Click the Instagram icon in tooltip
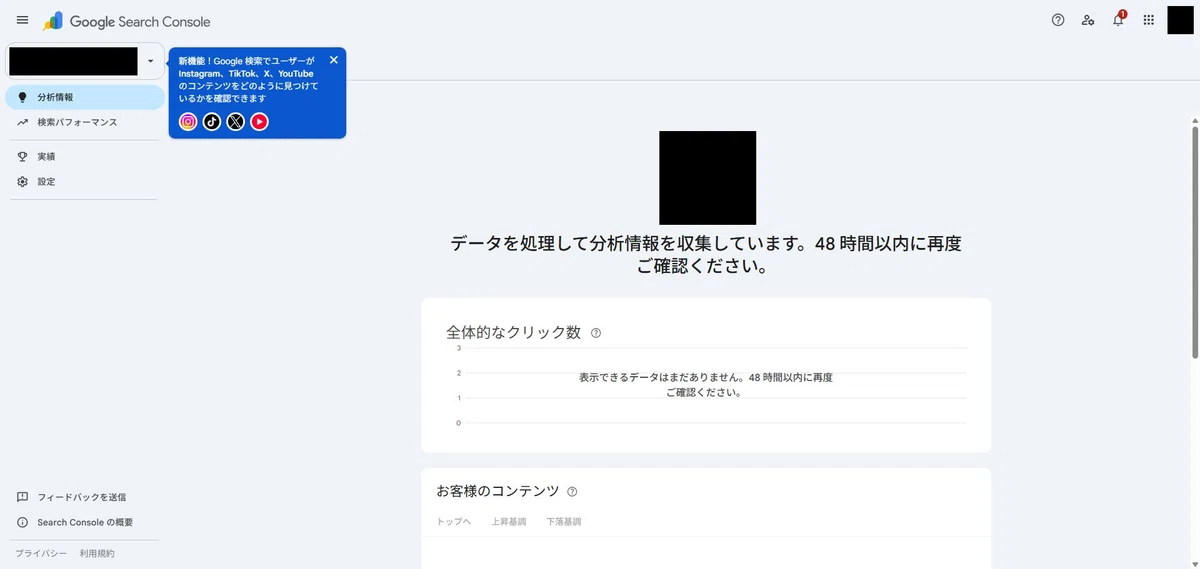The image size is (1200, 569). pos(188,122)
